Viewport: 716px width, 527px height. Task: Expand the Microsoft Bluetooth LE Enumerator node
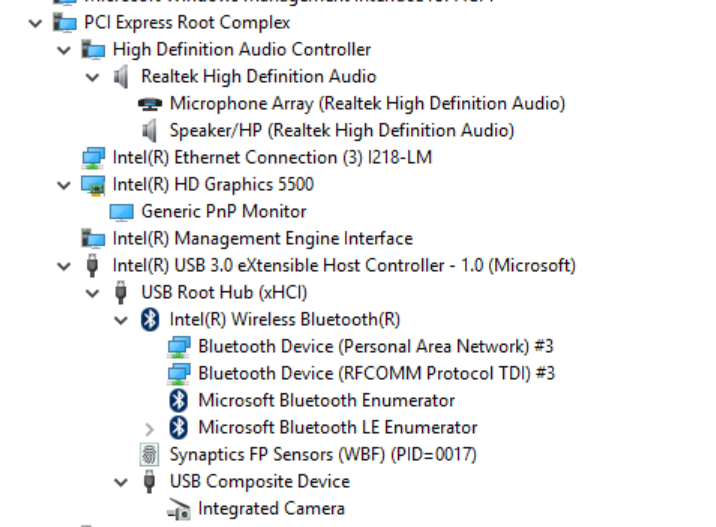click(150, 428)
